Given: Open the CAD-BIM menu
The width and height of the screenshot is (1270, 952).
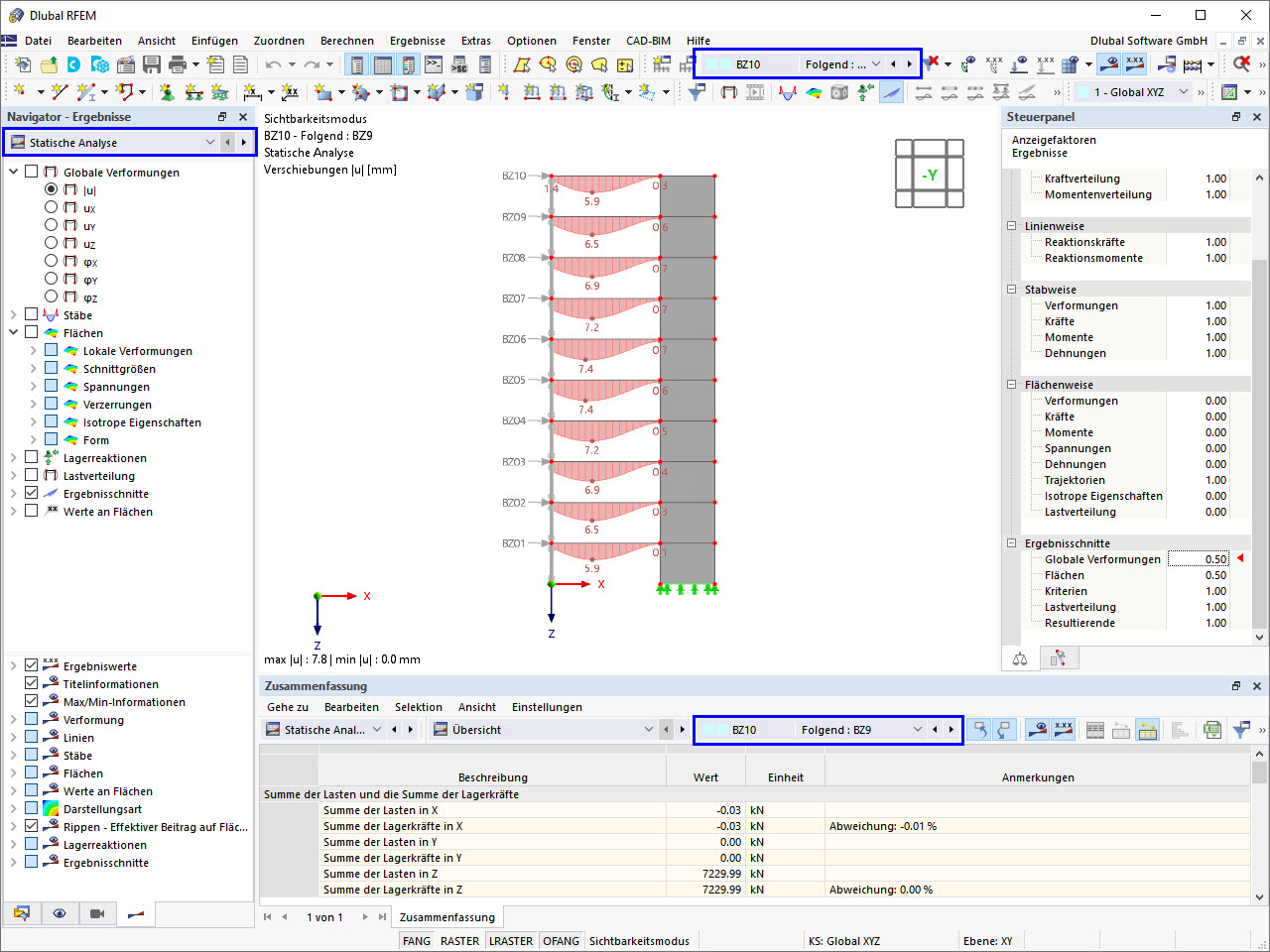Looking at the screenshot, I should [x=649, y=41].
